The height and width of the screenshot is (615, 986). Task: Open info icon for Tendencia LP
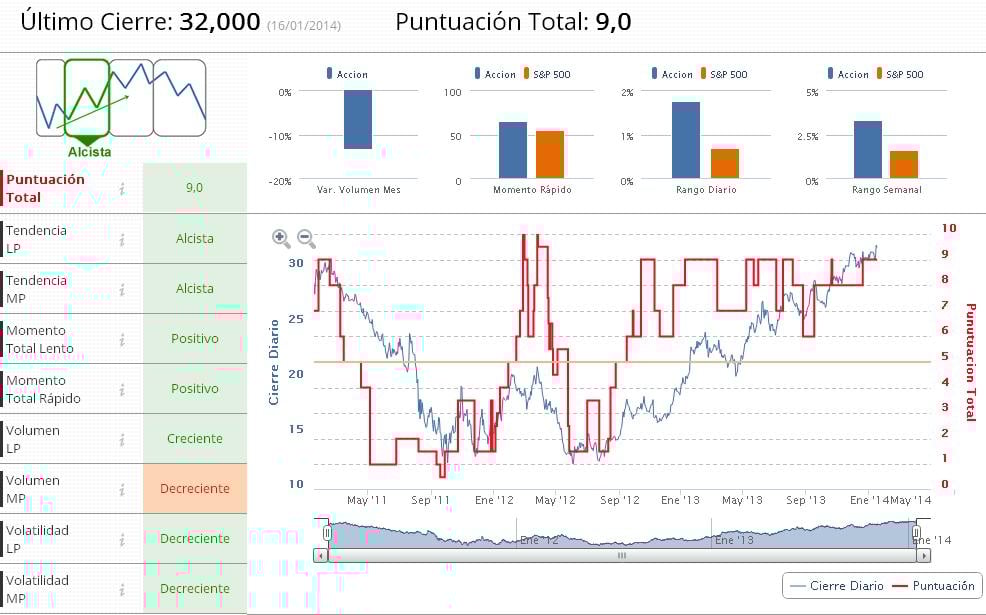coord(122,239)
